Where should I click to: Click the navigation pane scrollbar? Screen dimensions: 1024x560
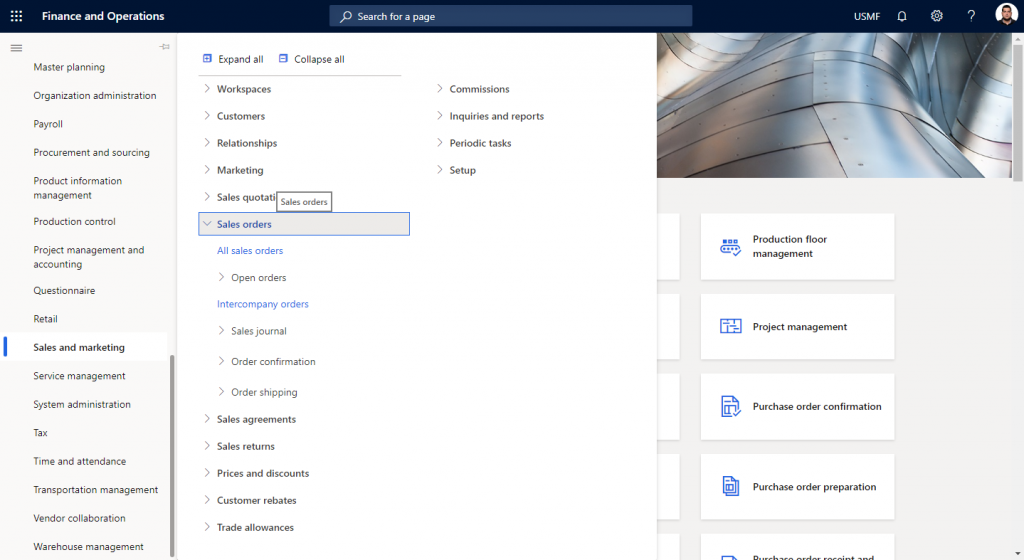coord(172,456)
